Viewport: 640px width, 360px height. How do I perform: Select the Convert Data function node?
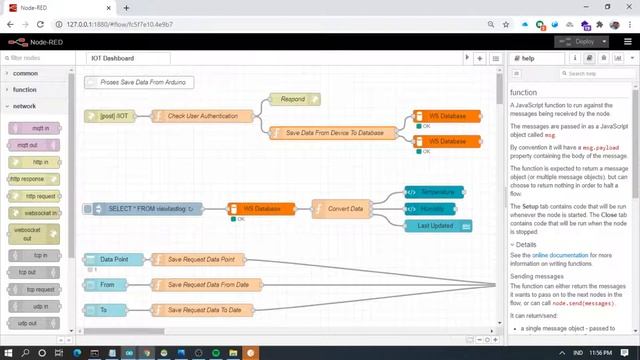342,209
